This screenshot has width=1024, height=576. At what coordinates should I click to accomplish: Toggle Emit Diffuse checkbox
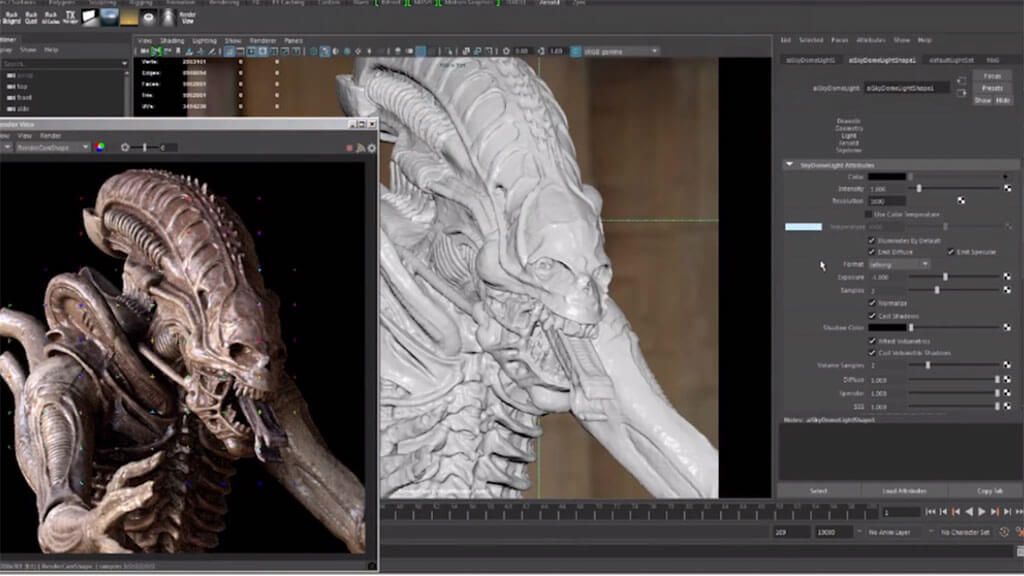tap(872, 251)
